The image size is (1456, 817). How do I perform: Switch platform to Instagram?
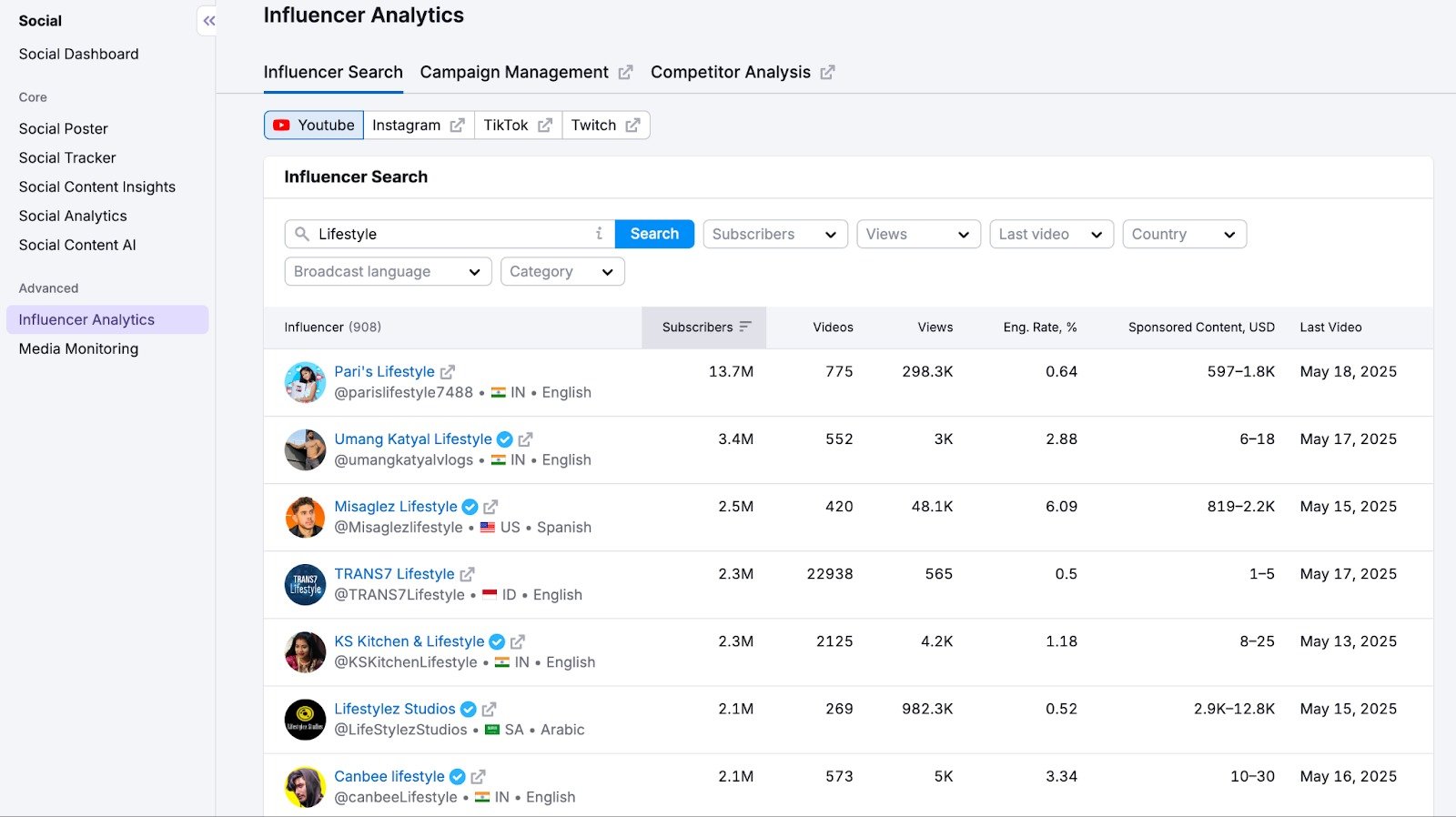[x=418, y=126]
